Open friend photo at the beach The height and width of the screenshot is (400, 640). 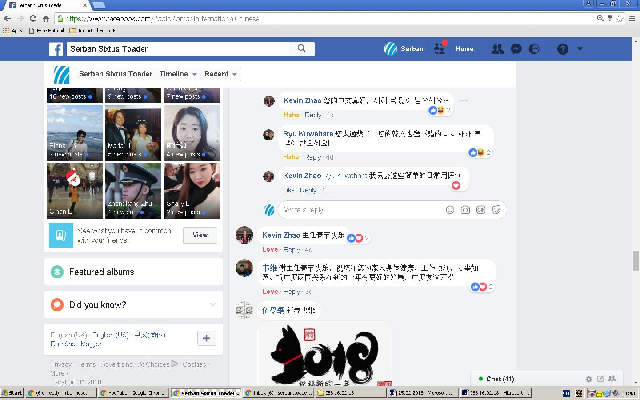pos(75,133)
